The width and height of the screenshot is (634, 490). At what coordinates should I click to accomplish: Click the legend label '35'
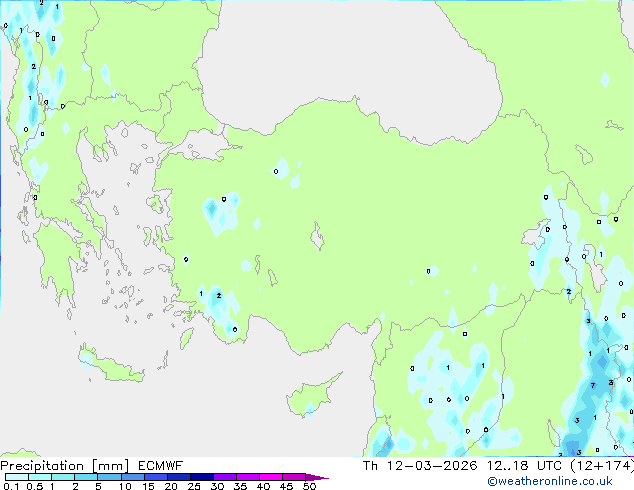[x=240, y=486]
